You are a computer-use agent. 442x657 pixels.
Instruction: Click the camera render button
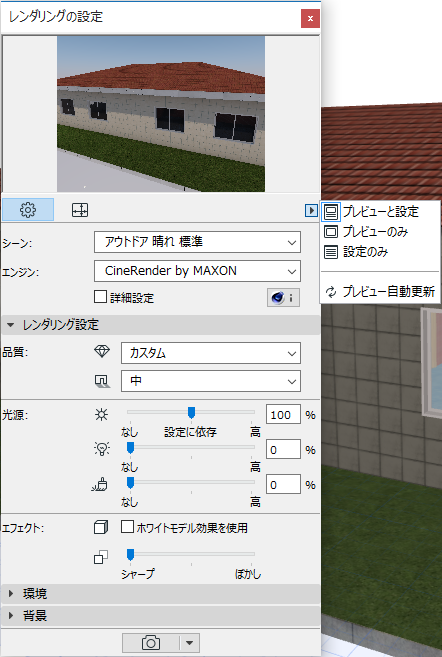(151, 642)
